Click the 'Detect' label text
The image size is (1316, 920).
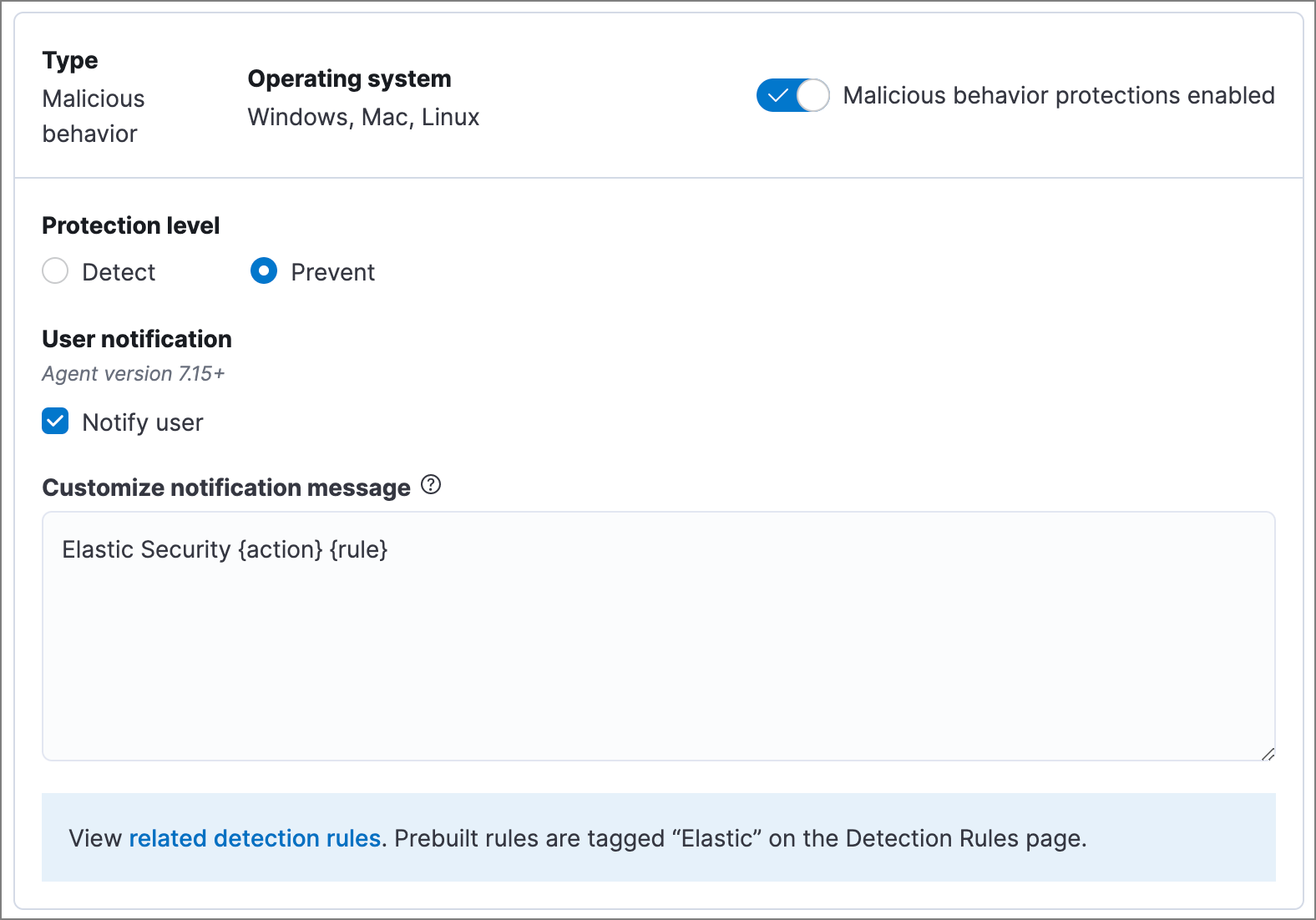tap(119, 272)
